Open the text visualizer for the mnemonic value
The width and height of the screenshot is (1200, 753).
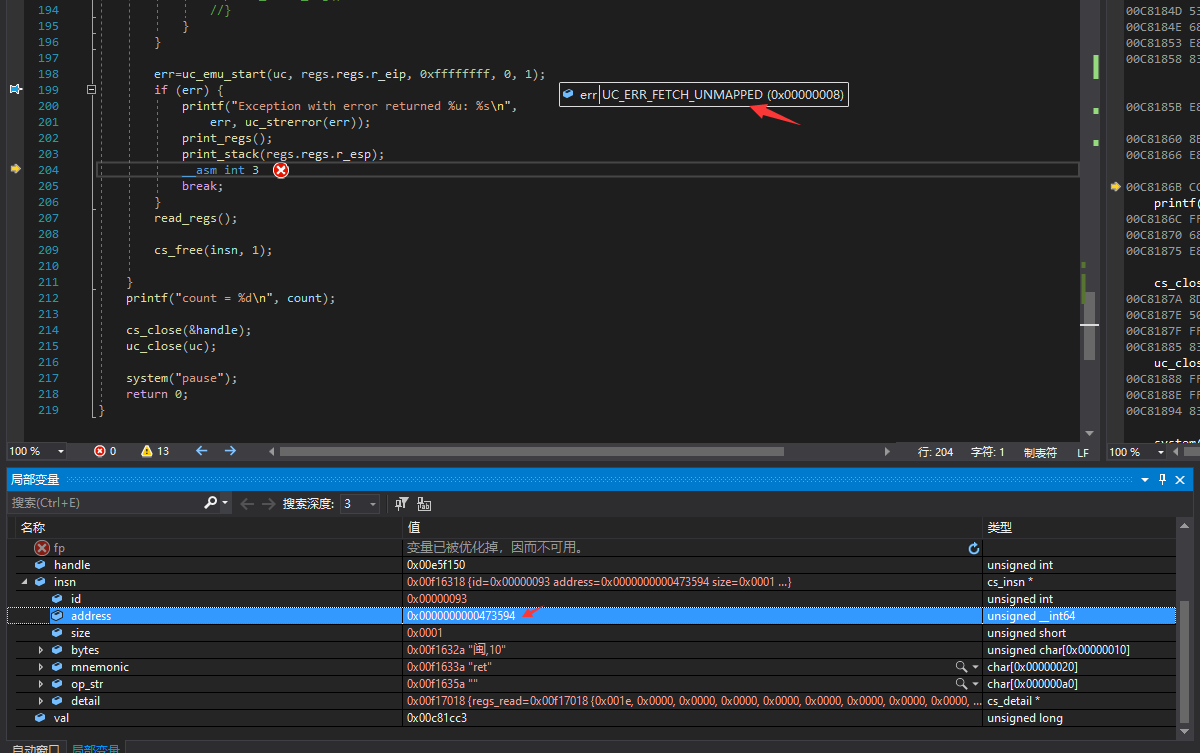961,667
